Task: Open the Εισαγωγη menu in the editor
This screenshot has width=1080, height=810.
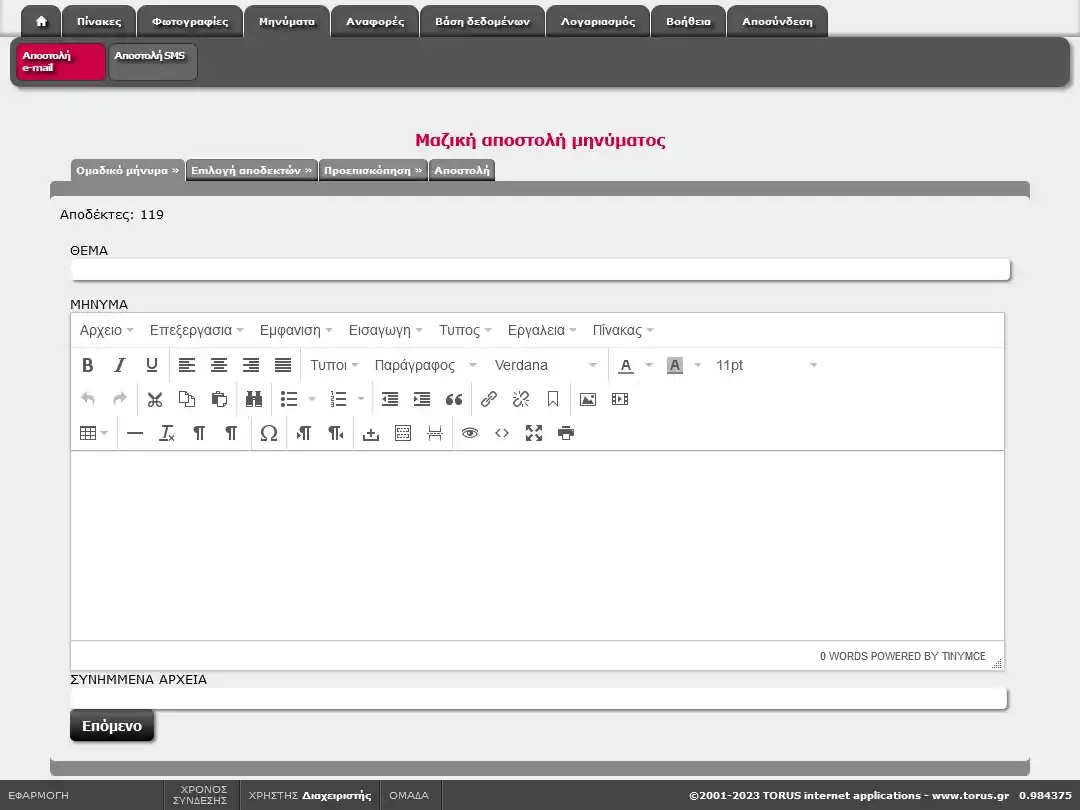Action: click(x=385, y=330)
